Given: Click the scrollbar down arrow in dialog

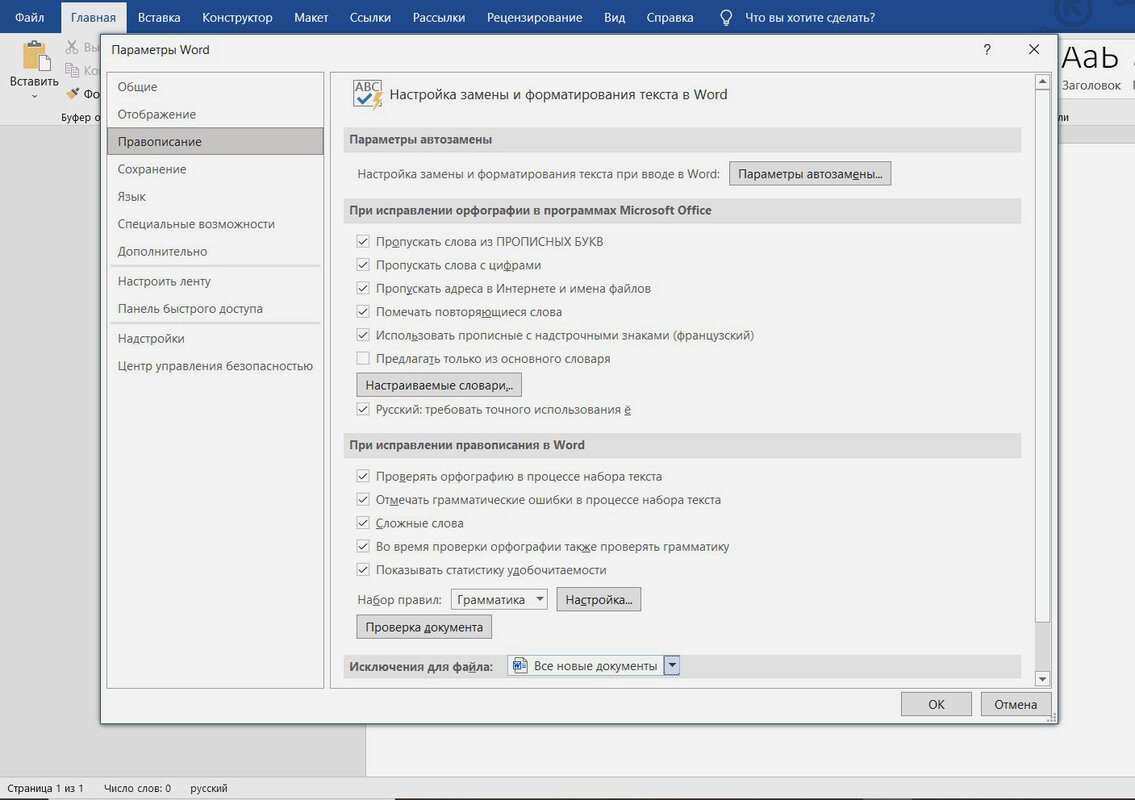Looking at the screenshot, I should (x=1043, y=679).
